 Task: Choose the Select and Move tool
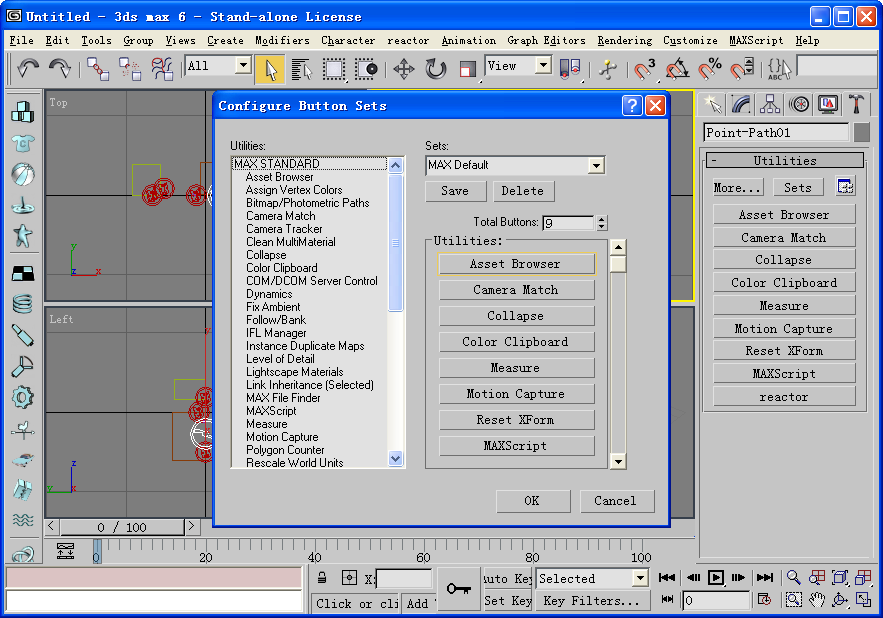[x=404, y=69]
